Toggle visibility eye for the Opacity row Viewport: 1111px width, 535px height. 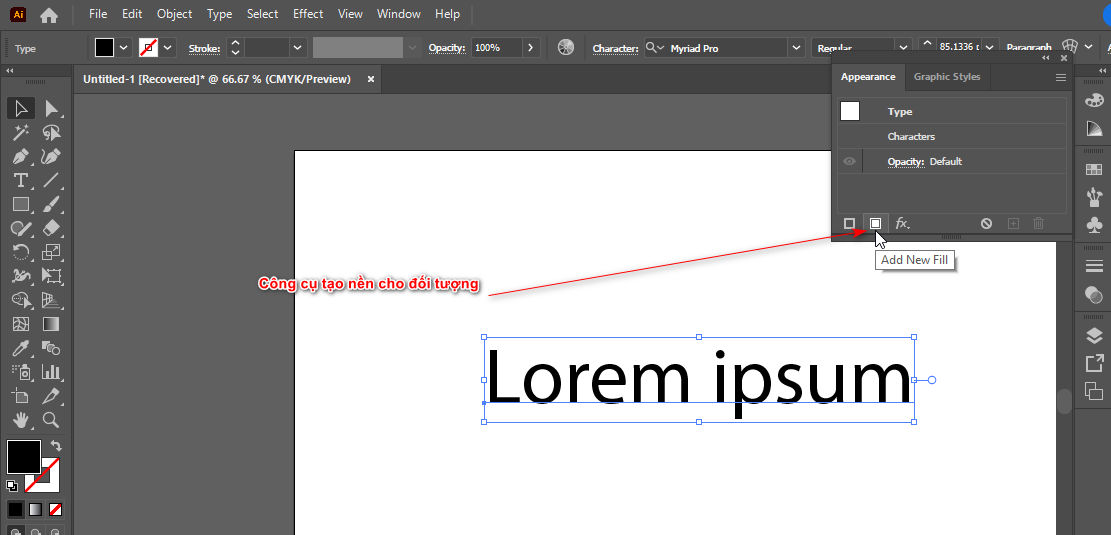click(850, 161)
